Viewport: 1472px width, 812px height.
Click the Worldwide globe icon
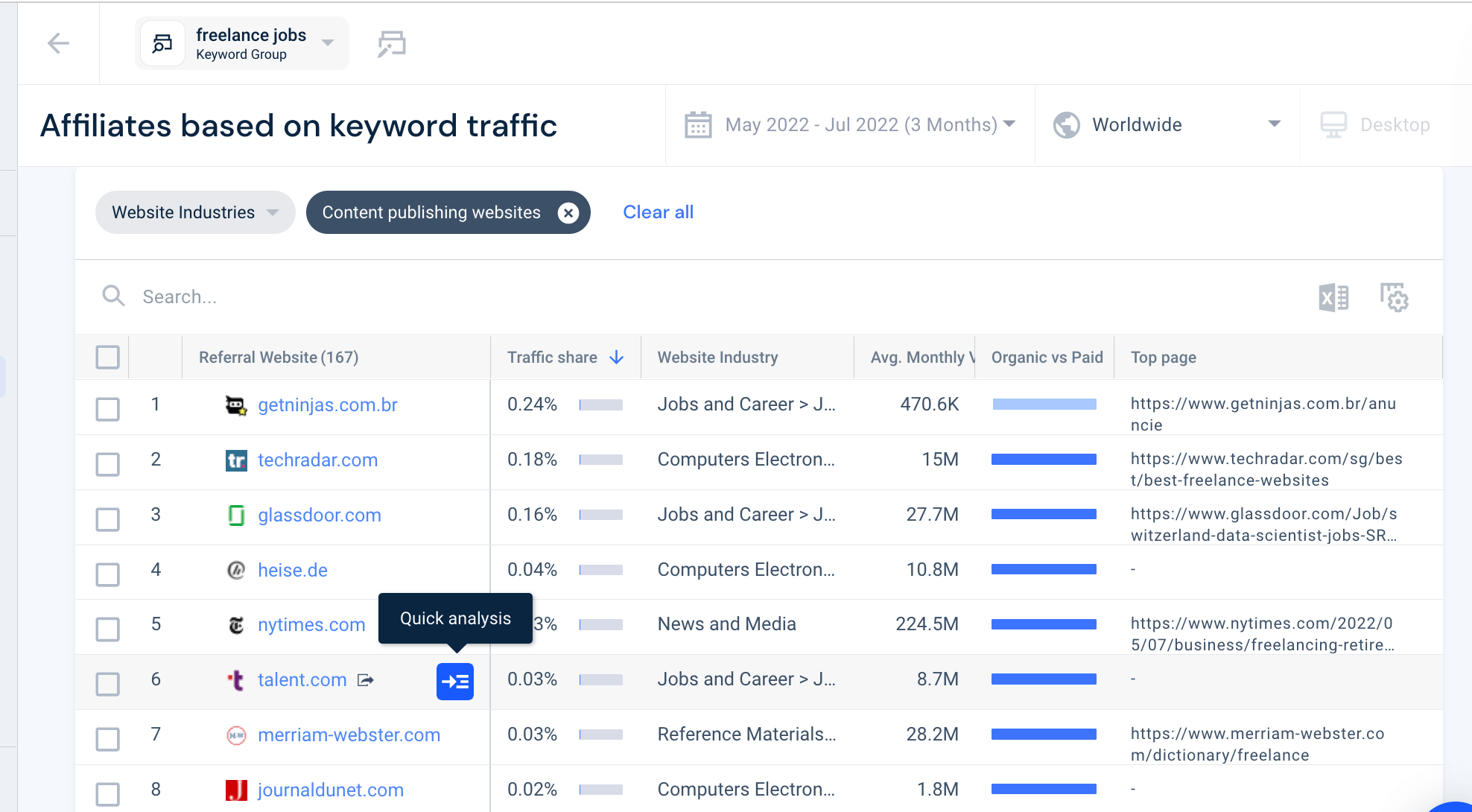click(1067, 124)
